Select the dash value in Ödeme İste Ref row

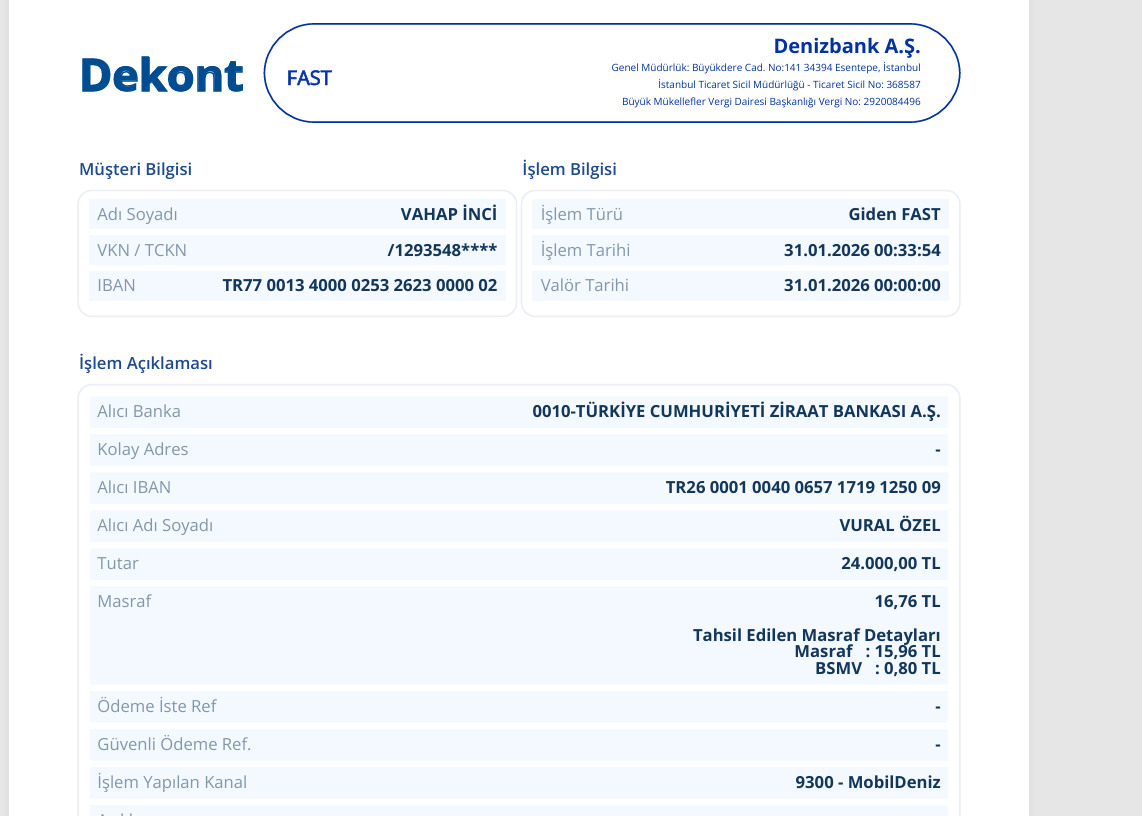[937, 707]
